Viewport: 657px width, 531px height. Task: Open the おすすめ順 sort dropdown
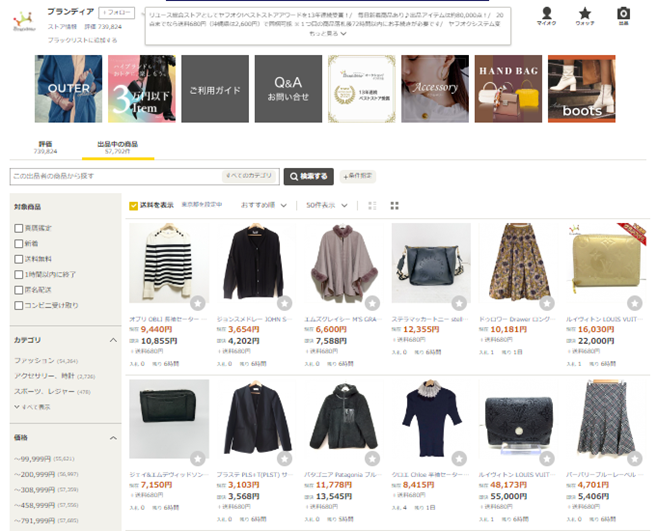[x=264, y=205]
